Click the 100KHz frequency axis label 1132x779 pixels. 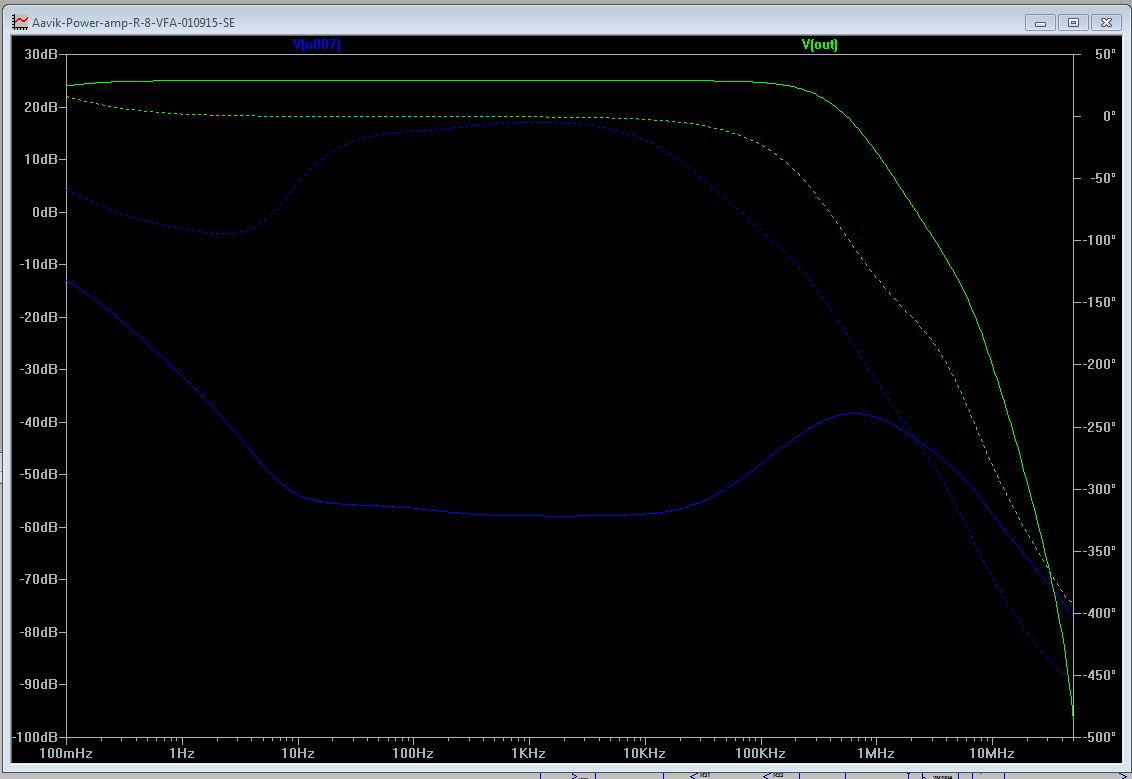[x=760, y=754]
